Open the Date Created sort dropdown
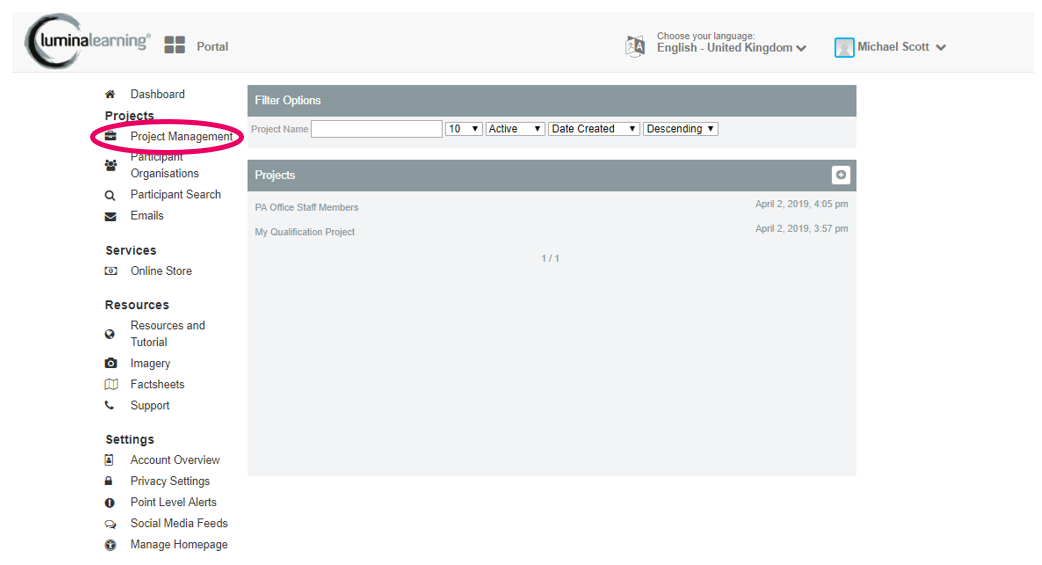 [x=594, y=129]
